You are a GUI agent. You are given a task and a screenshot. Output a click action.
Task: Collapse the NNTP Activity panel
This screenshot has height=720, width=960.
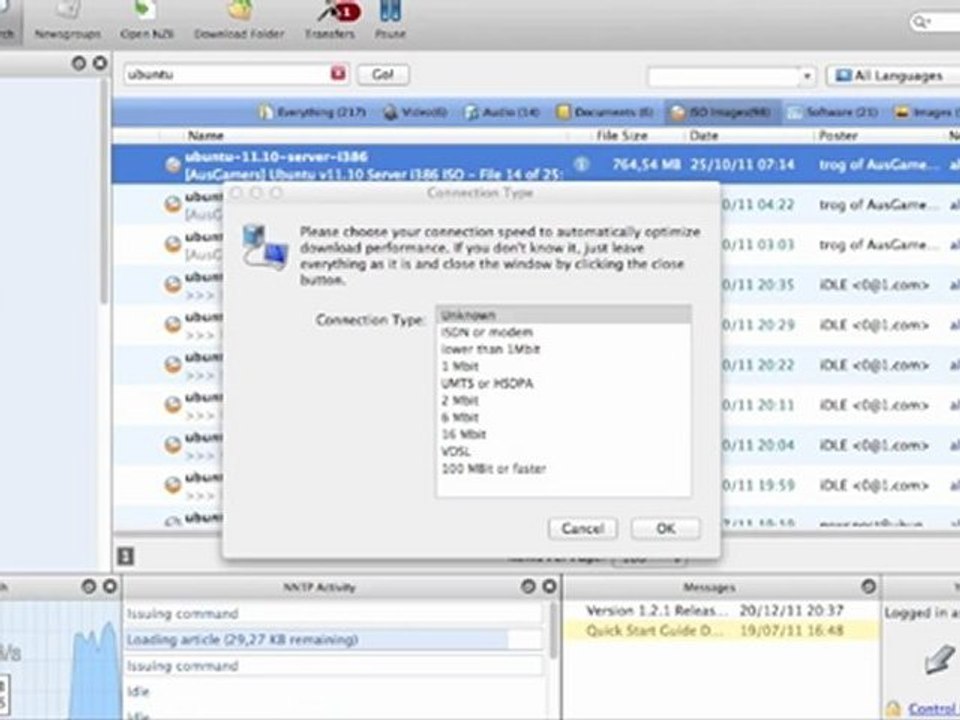click(x=528, y=587)
